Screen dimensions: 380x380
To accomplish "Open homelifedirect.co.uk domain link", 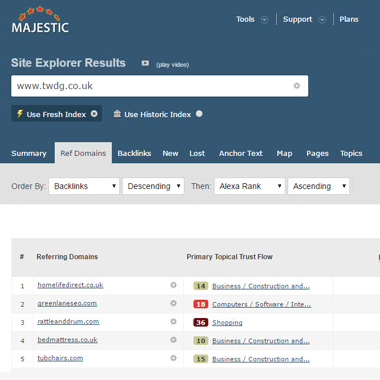I will pos(70,285).
